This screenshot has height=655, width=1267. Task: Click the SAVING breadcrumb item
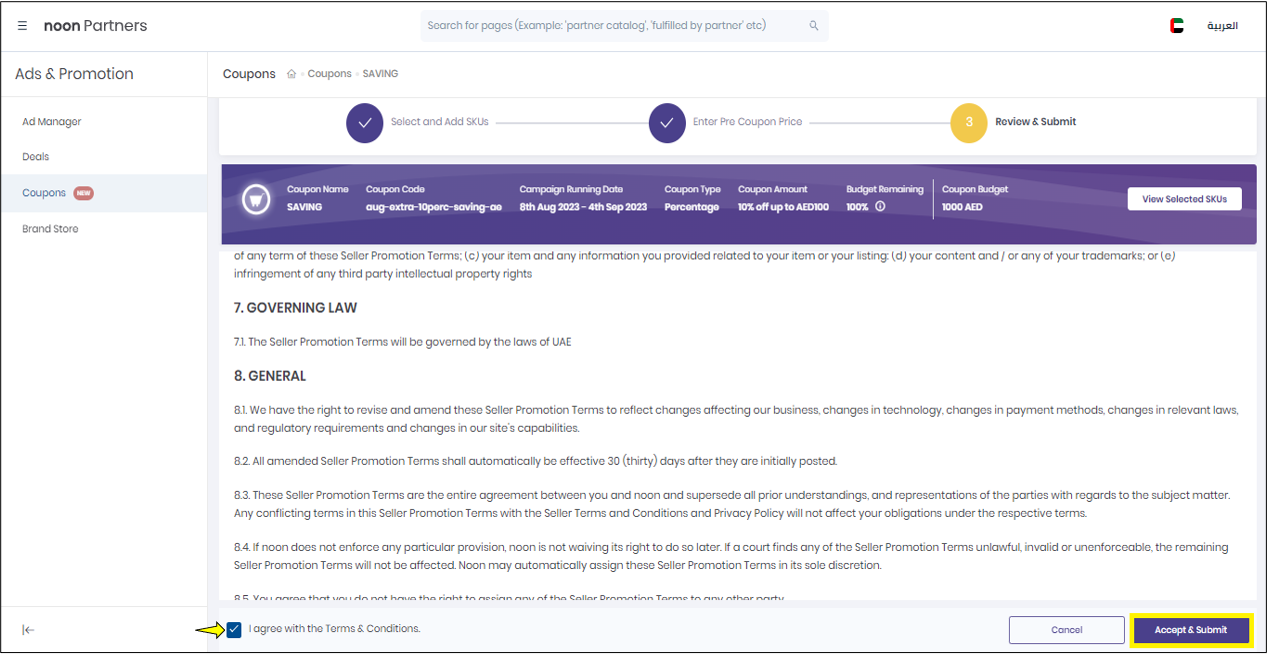tap(380, 74)
